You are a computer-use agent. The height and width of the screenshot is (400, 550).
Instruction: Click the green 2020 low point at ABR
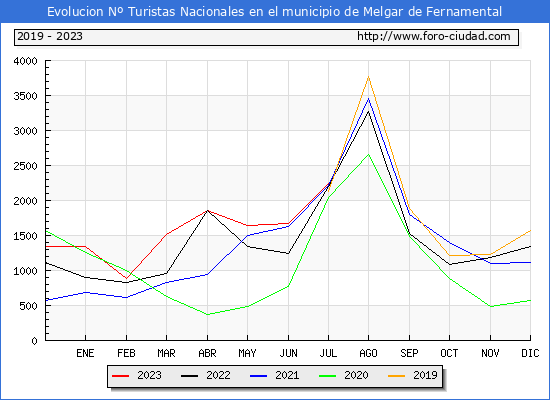click(207, 314)
